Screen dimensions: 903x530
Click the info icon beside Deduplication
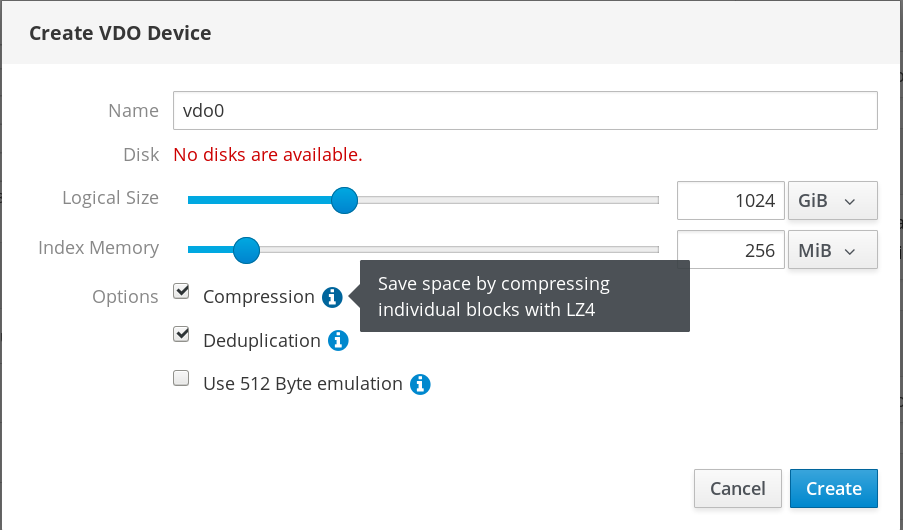pos(338,340)
